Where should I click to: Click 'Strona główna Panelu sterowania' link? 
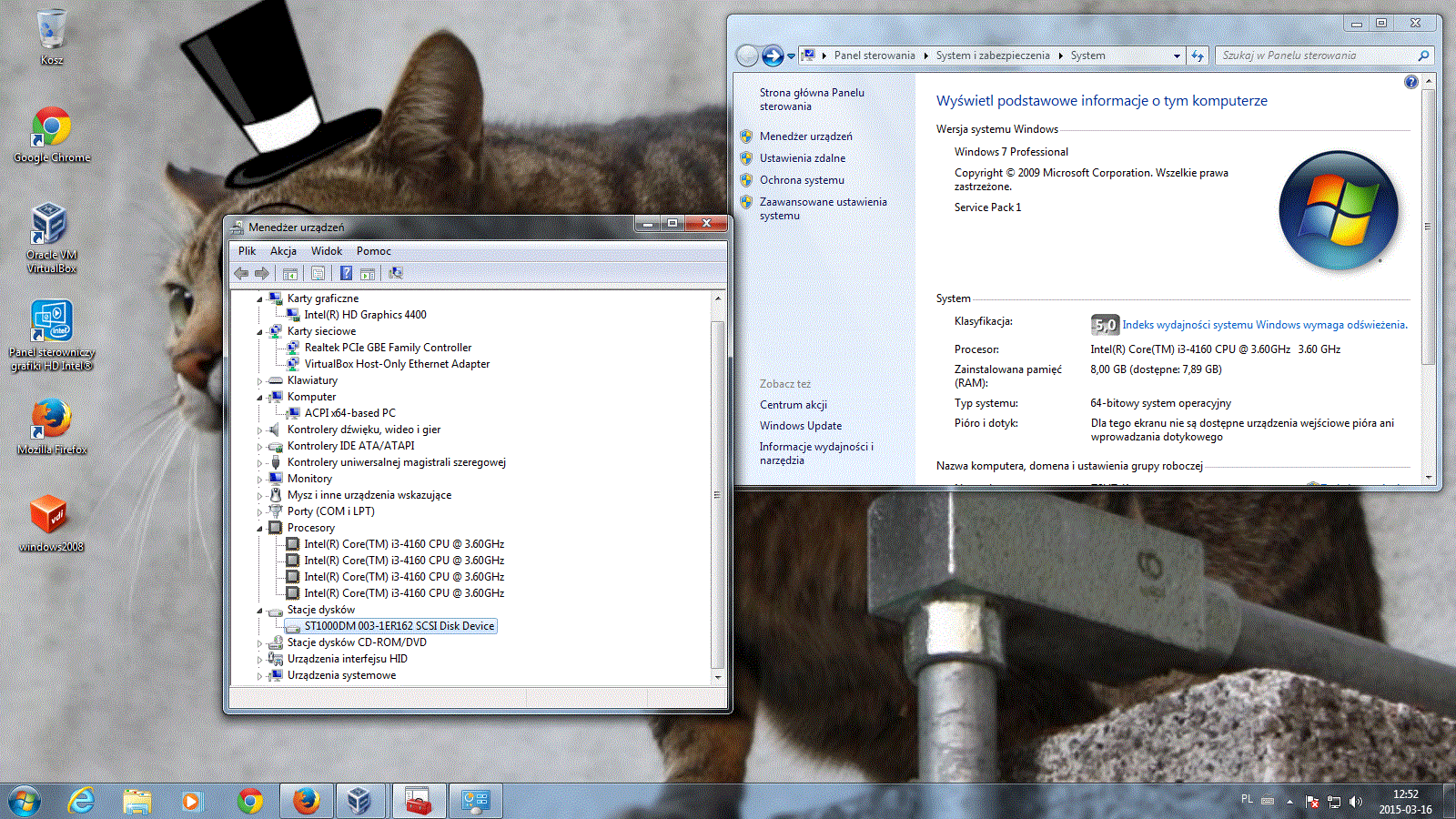coord(812,99)
